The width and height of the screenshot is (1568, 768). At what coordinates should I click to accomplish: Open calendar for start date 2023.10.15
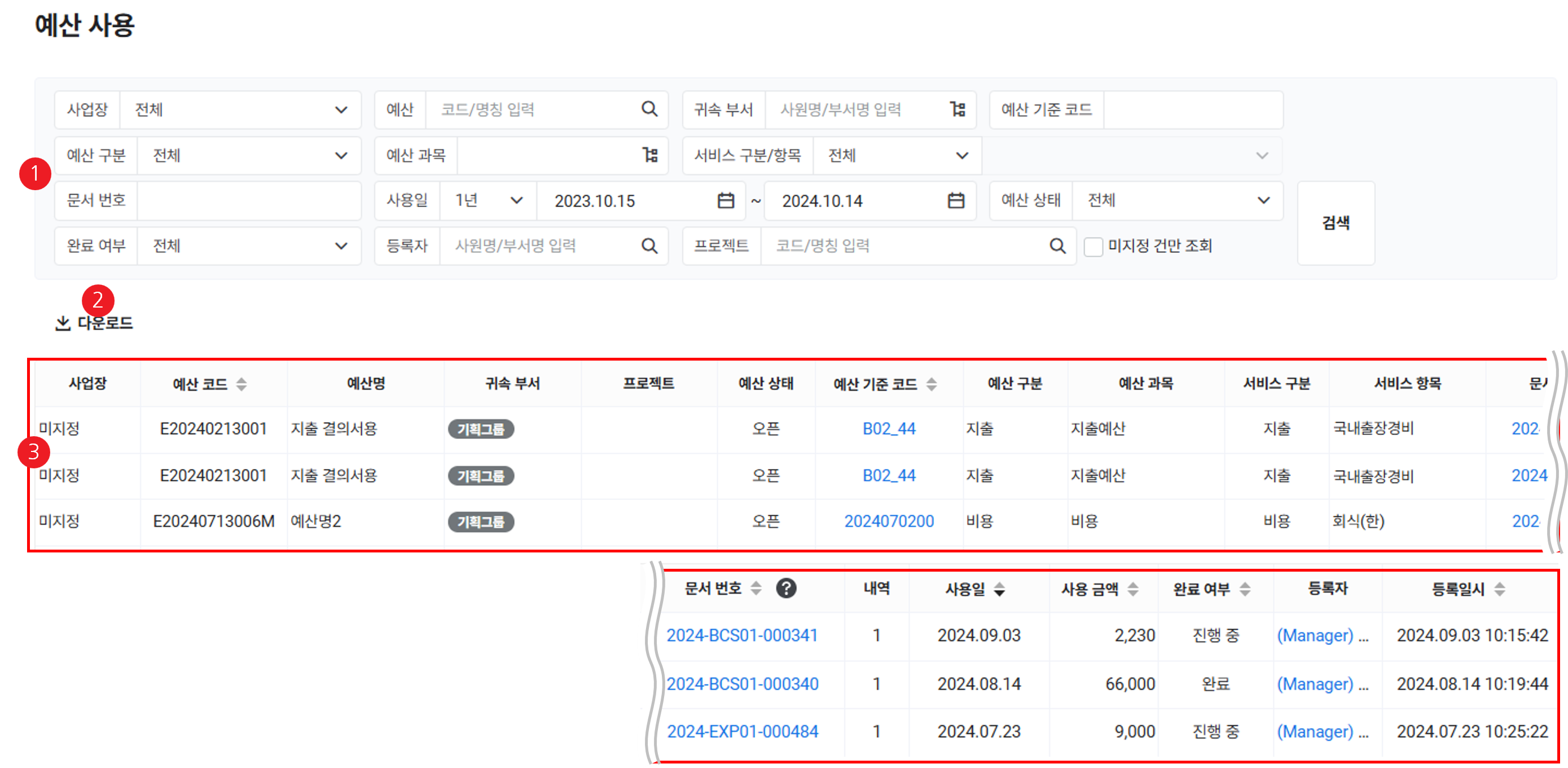(725, 200)
